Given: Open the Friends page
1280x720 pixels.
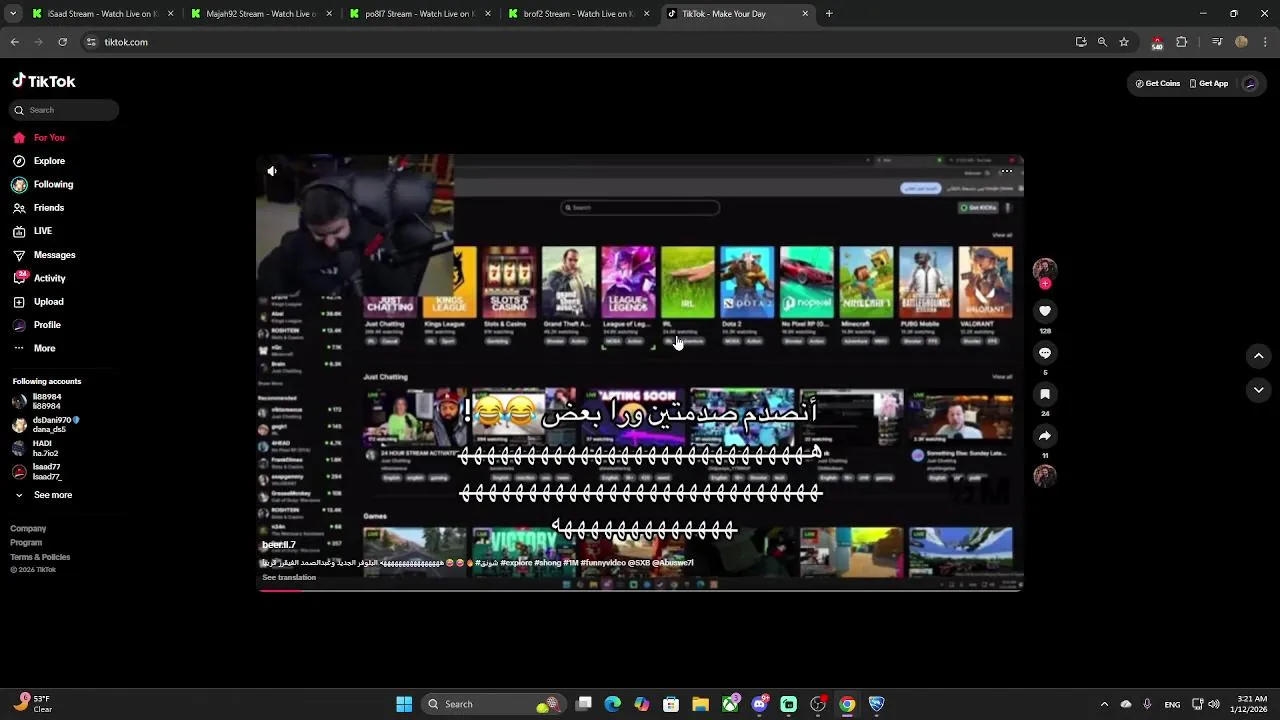Looking at the screenshot, I should coord(40,208).
